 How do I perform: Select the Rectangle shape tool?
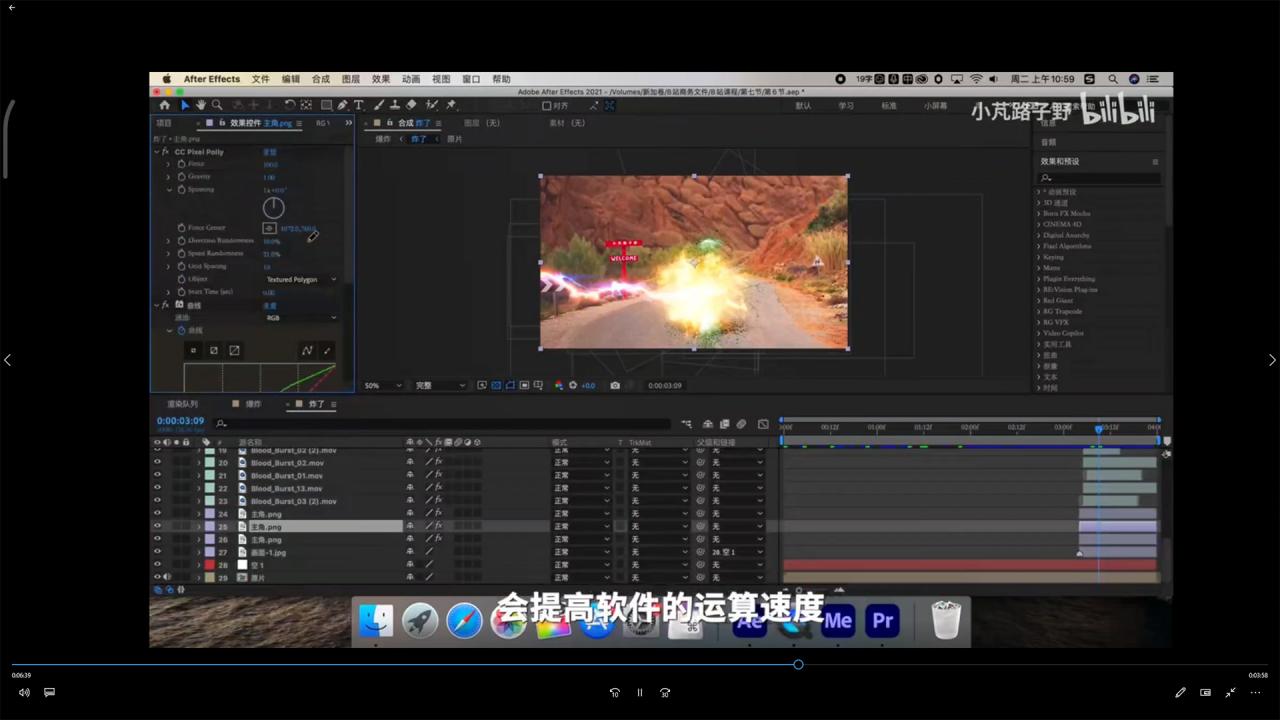(x=326, y=105)
